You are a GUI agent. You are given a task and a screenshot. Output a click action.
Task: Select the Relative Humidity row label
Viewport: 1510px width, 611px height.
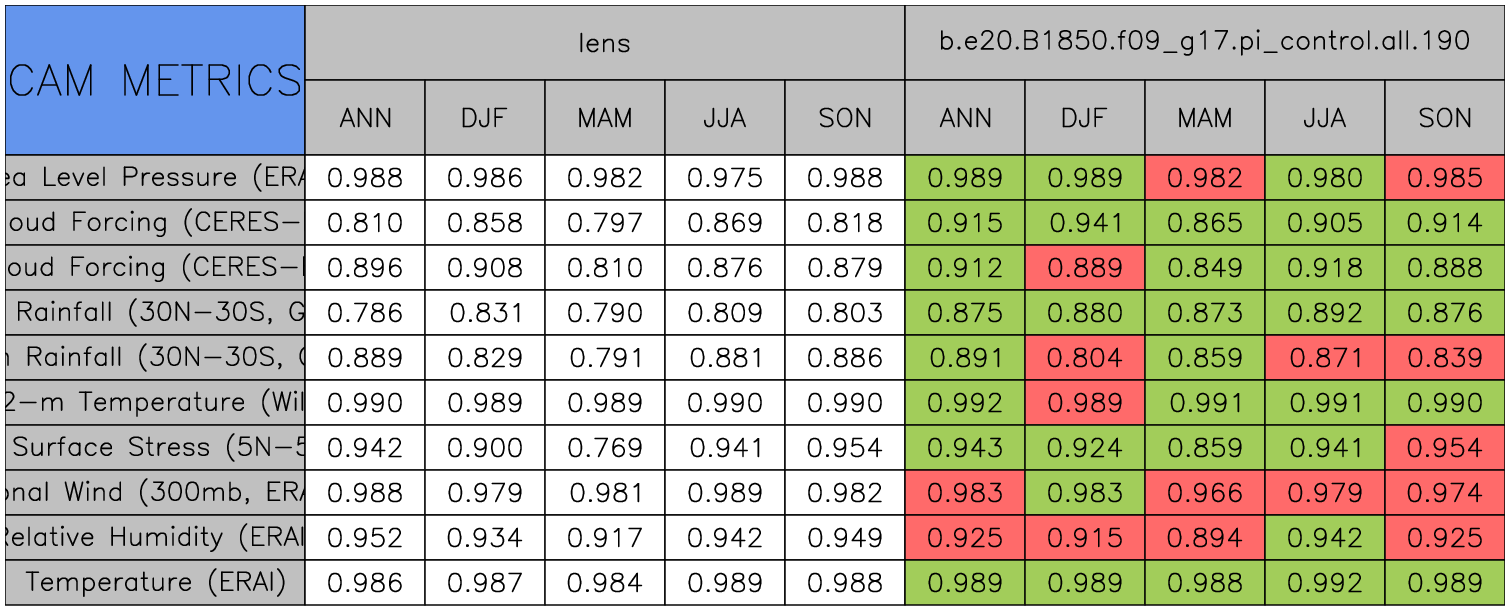[155, 538]
